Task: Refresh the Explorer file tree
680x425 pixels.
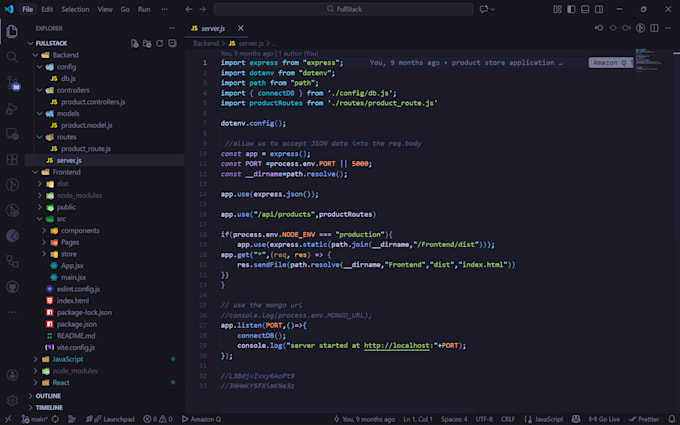Action: pyautogui.click(x=160, y=43)
